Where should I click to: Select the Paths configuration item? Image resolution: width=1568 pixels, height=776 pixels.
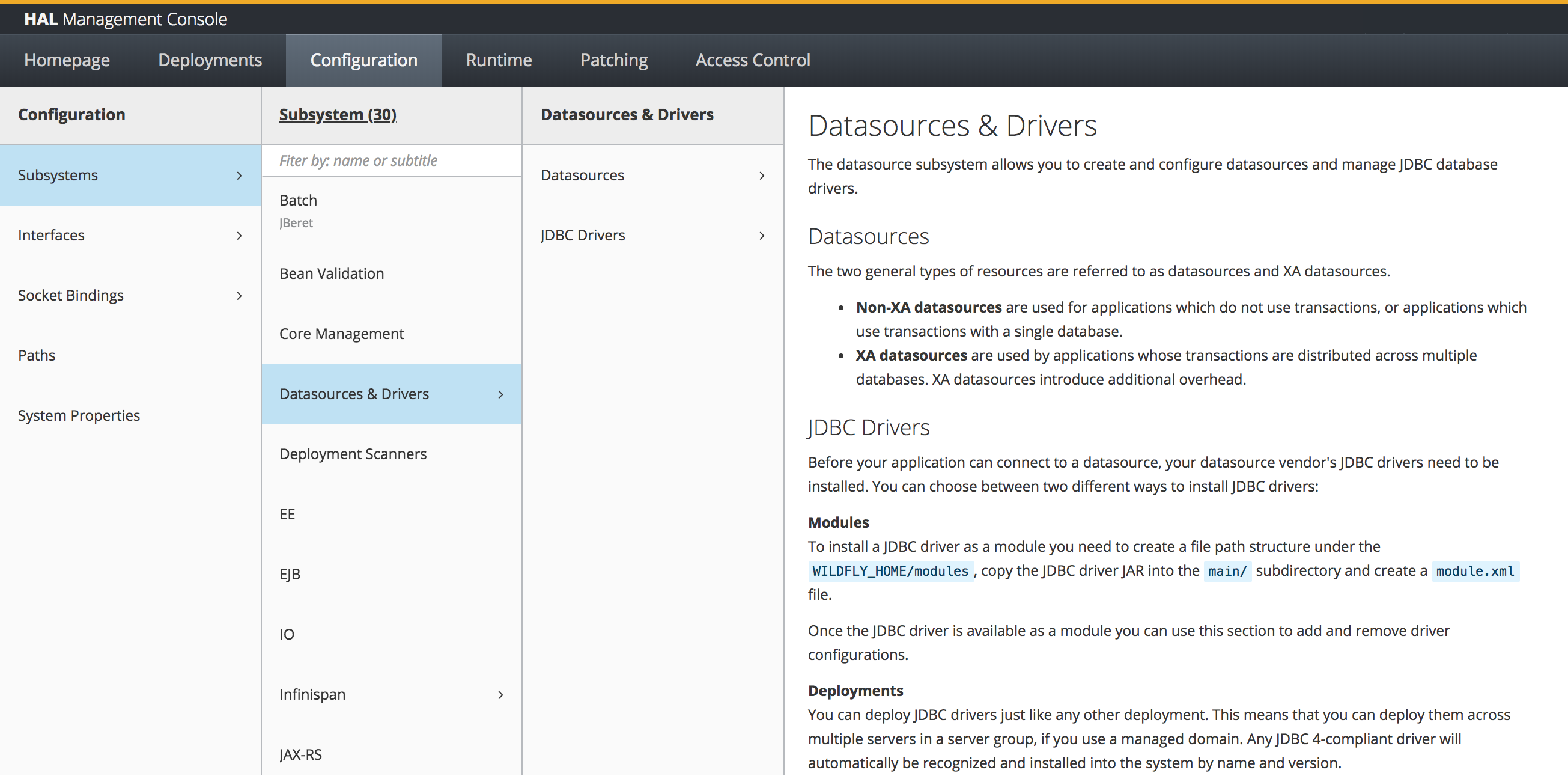(37, 356)
